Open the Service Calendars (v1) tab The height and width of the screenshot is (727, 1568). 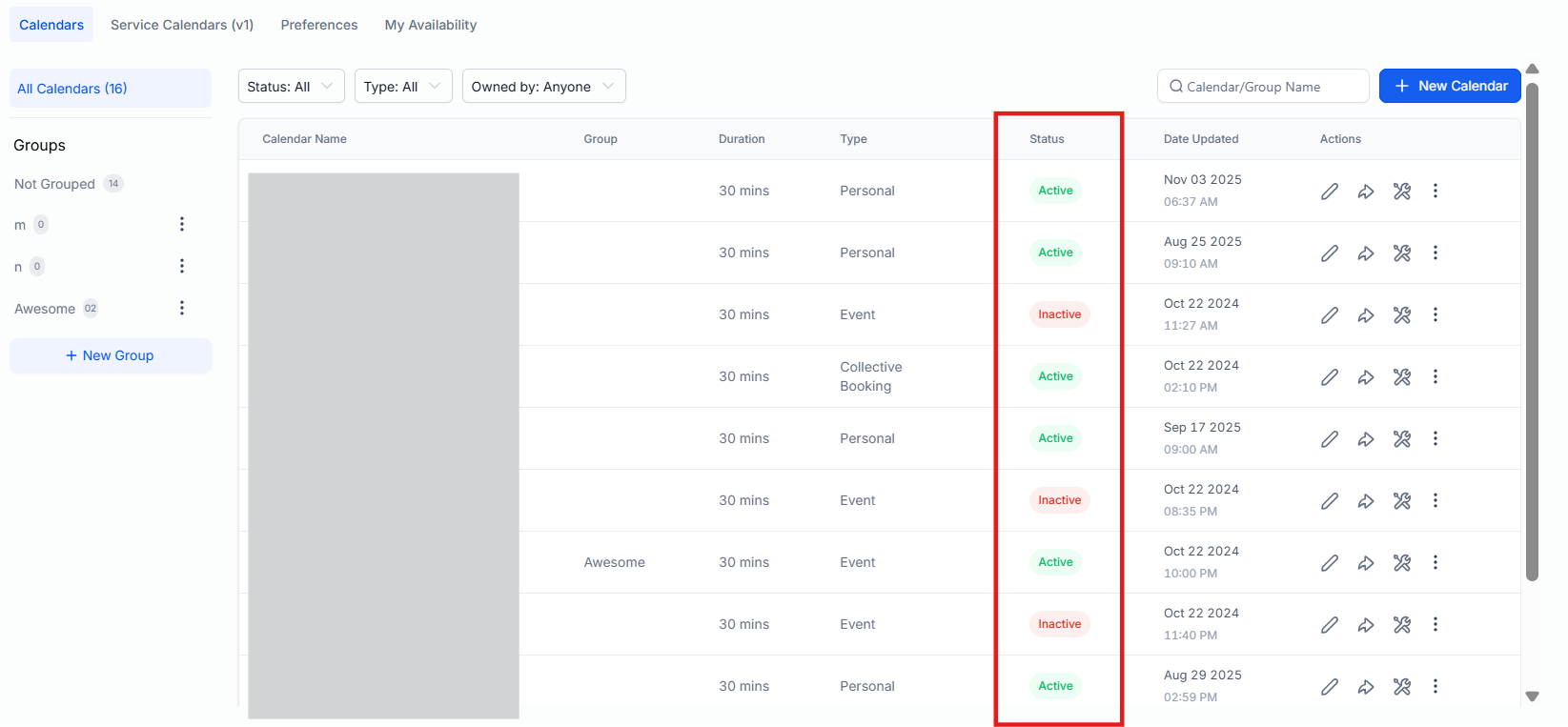[182, 25]
